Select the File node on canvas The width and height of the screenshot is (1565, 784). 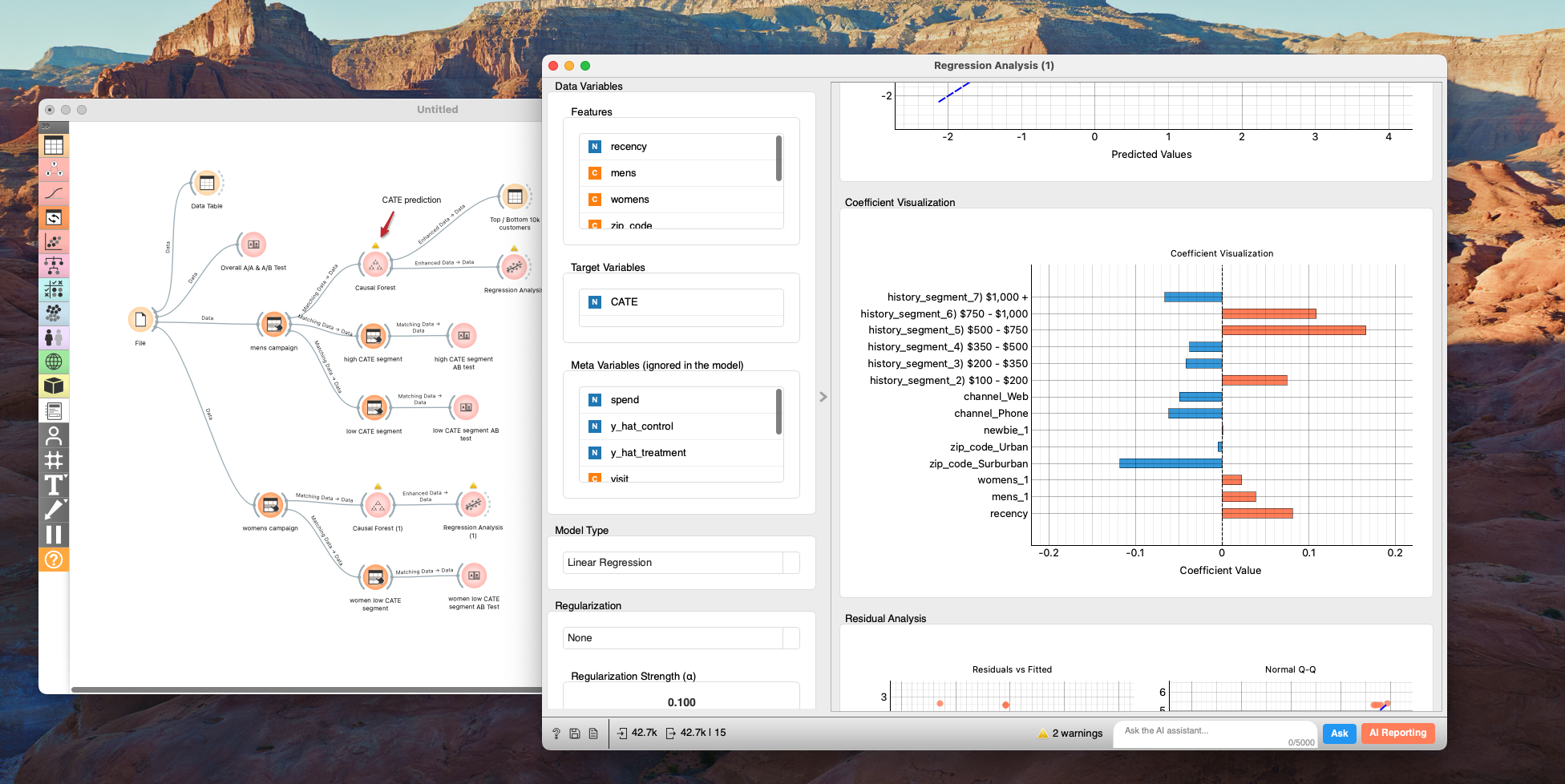click(x=140, y=320)
